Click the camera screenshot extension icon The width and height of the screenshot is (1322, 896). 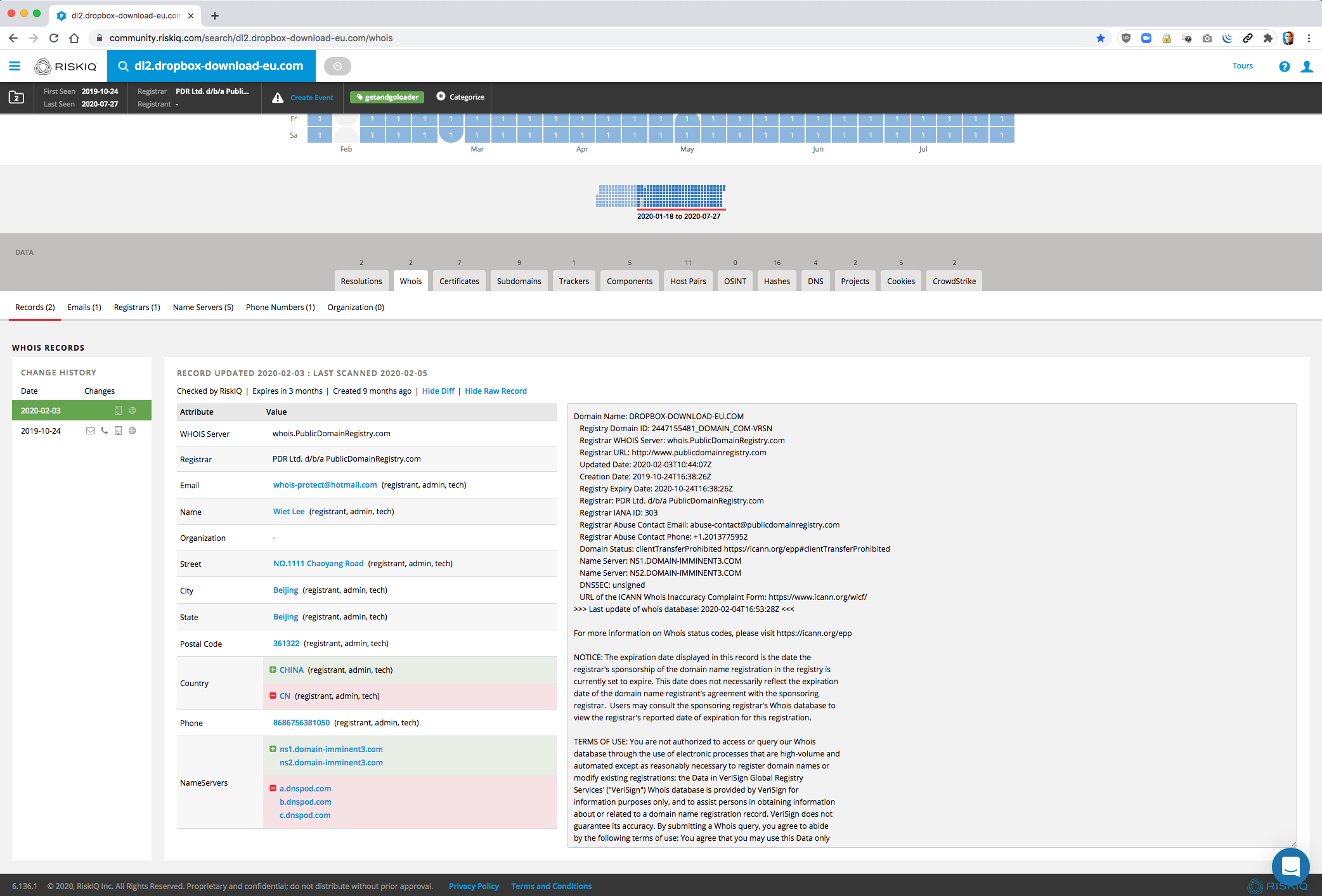coord(1207,38)
